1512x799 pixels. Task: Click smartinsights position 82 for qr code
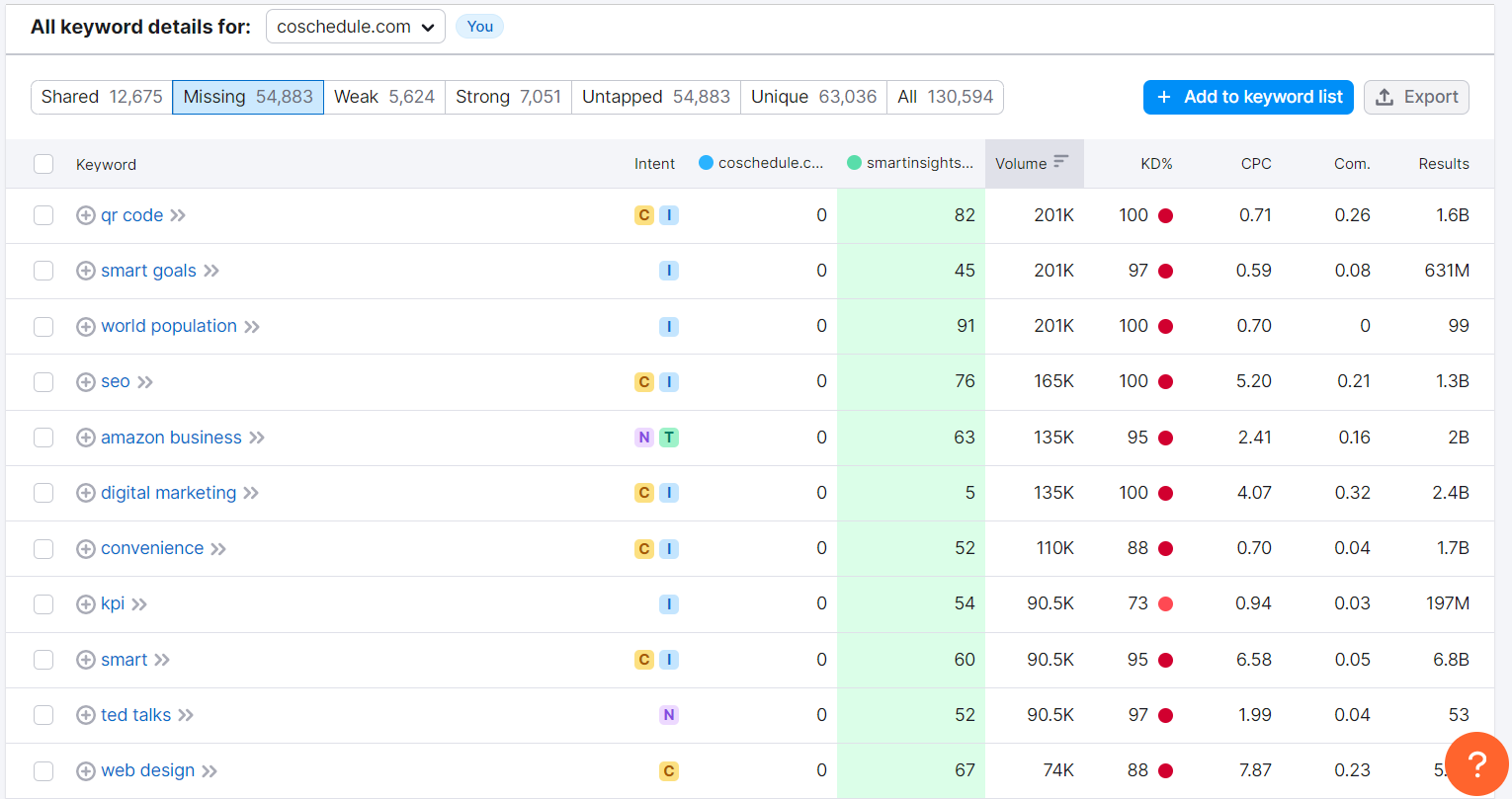click(x=965, y=215)
